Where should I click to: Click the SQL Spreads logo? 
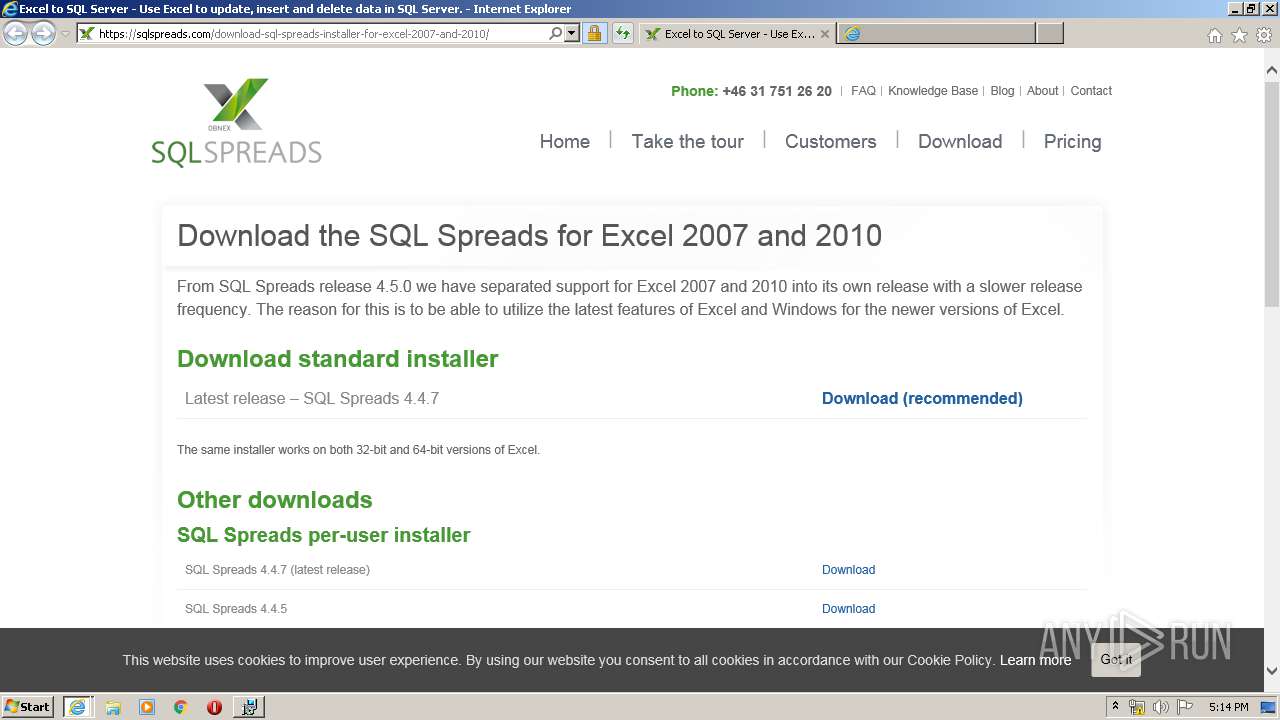click(x=237, y=122)
